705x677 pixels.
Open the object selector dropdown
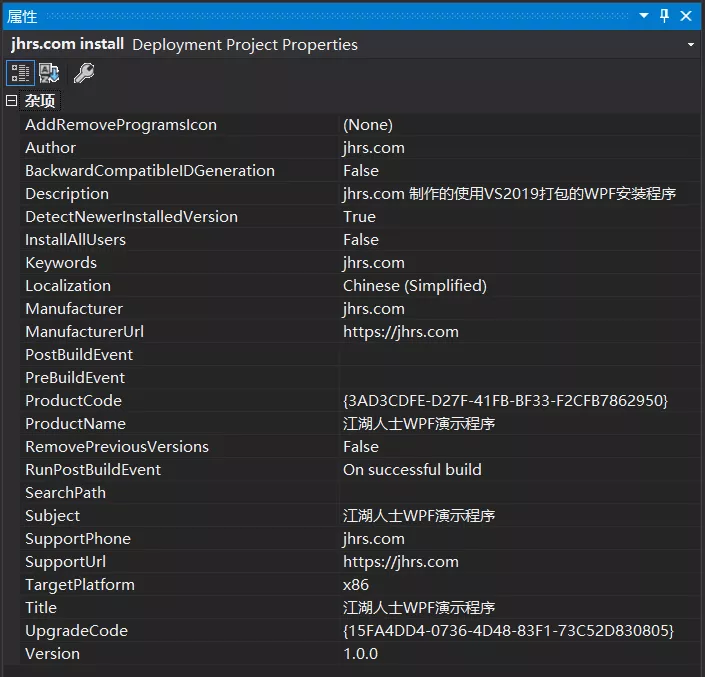pos(691,45)
